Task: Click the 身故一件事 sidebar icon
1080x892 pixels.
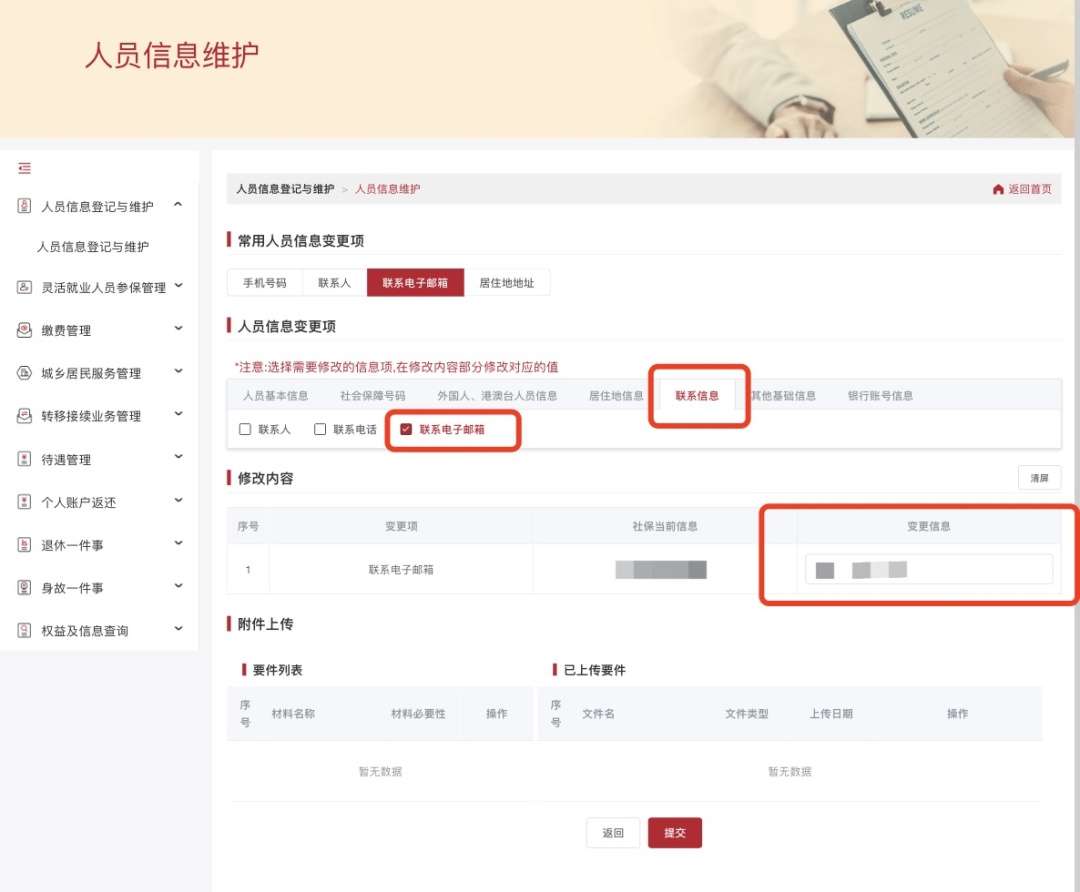Action: pyautogui.click(x=22, y=587)
